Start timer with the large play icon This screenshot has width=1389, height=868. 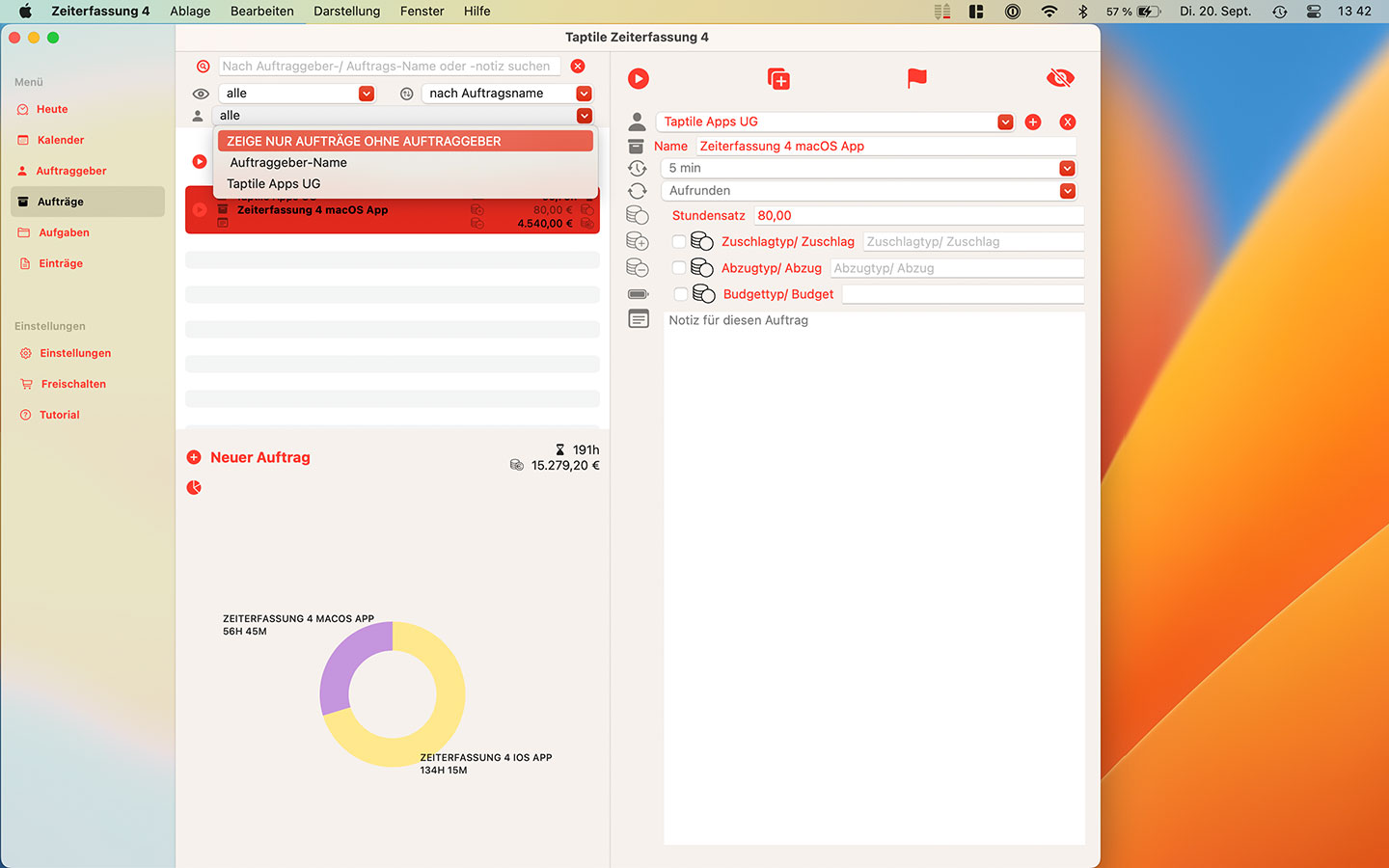tap(639, 79)
